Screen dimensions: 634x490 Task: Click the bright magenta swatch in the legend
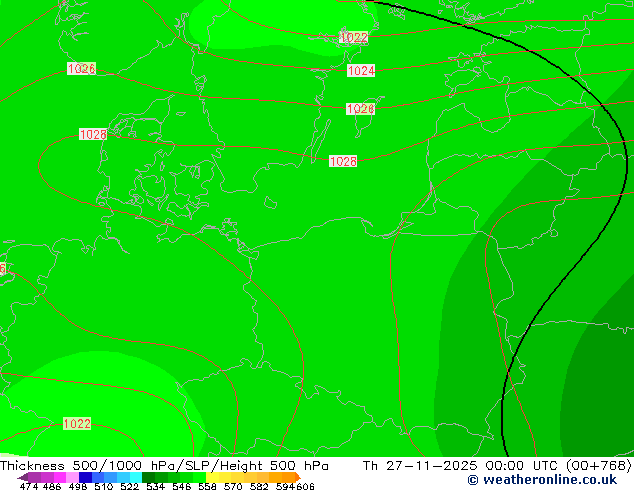(60, 477)
